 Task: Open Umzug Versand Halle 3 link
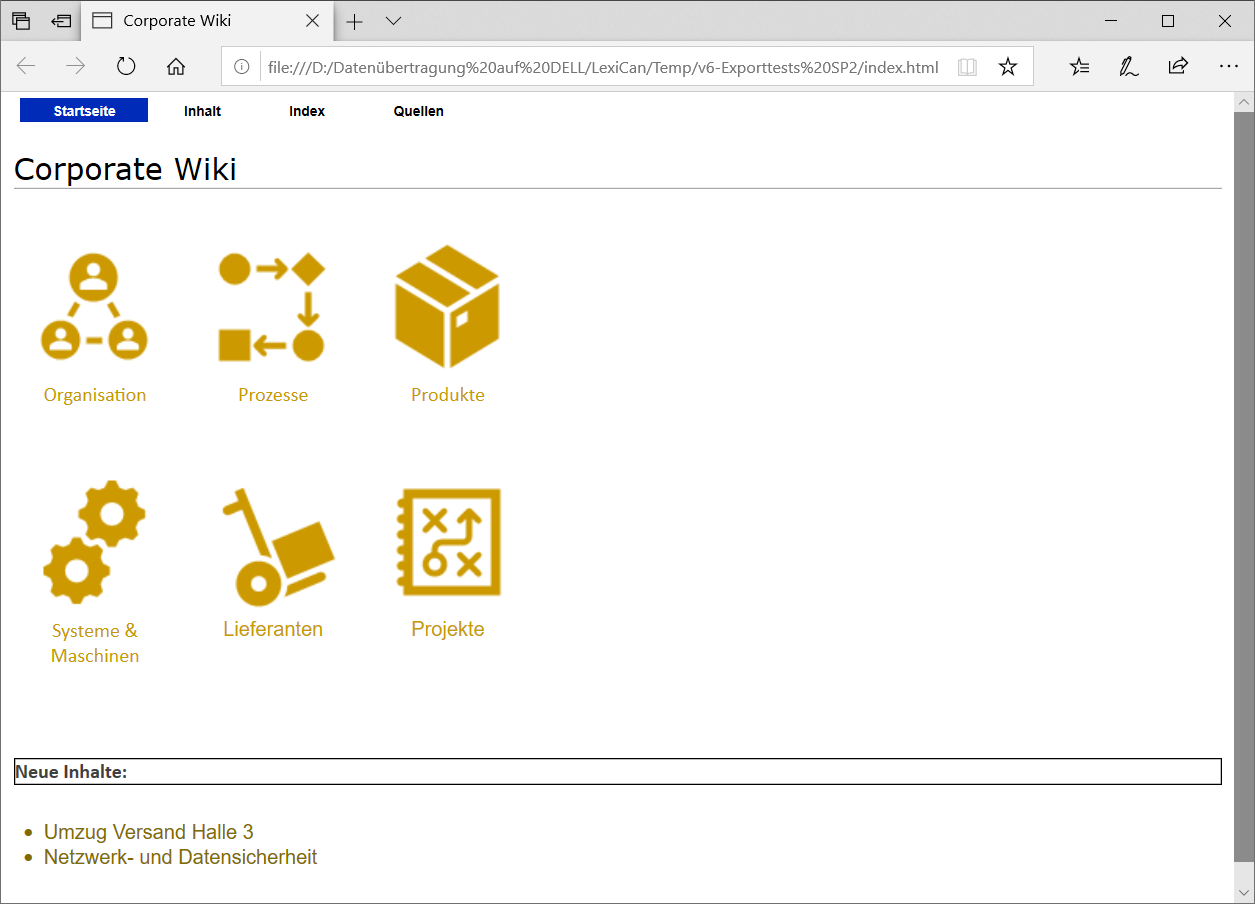149,832
